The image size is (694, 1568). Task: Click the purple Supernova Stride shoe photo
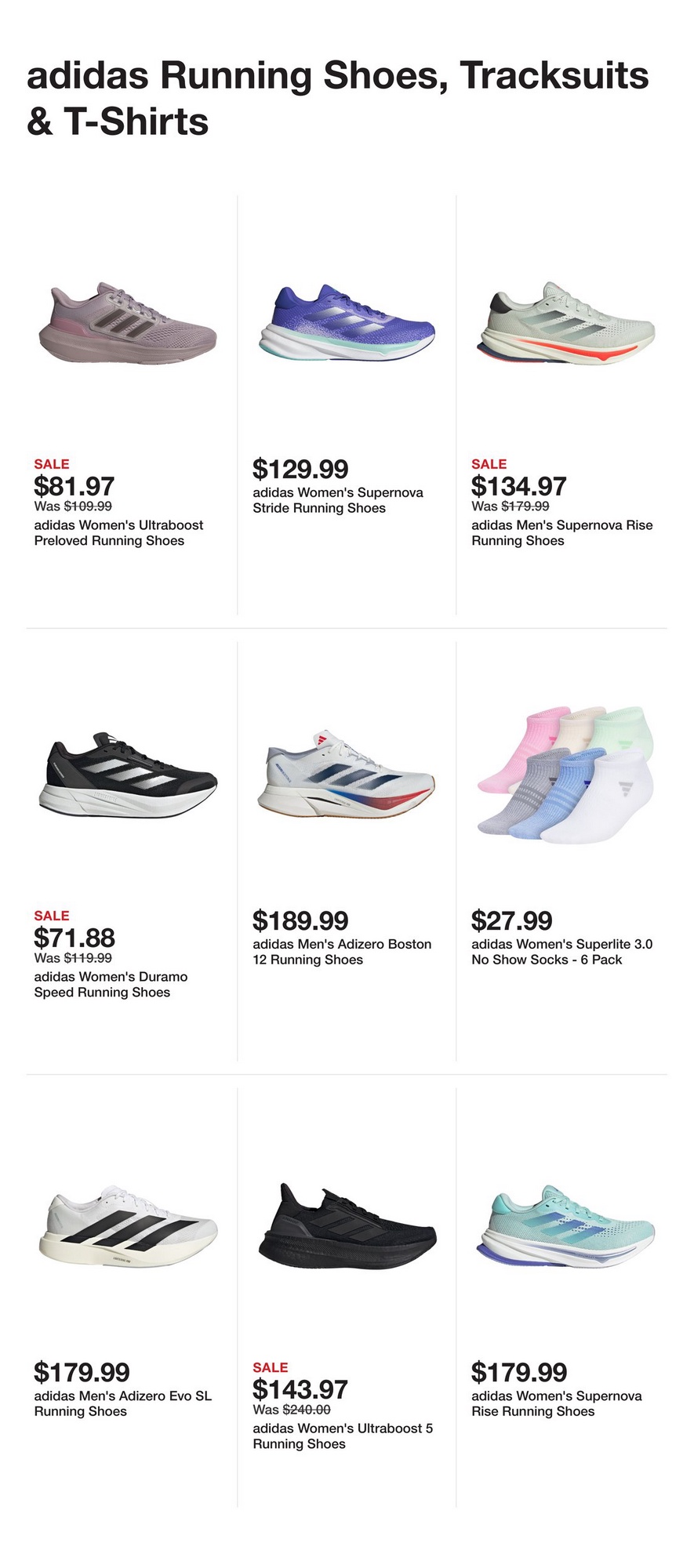tap(347, 323)
